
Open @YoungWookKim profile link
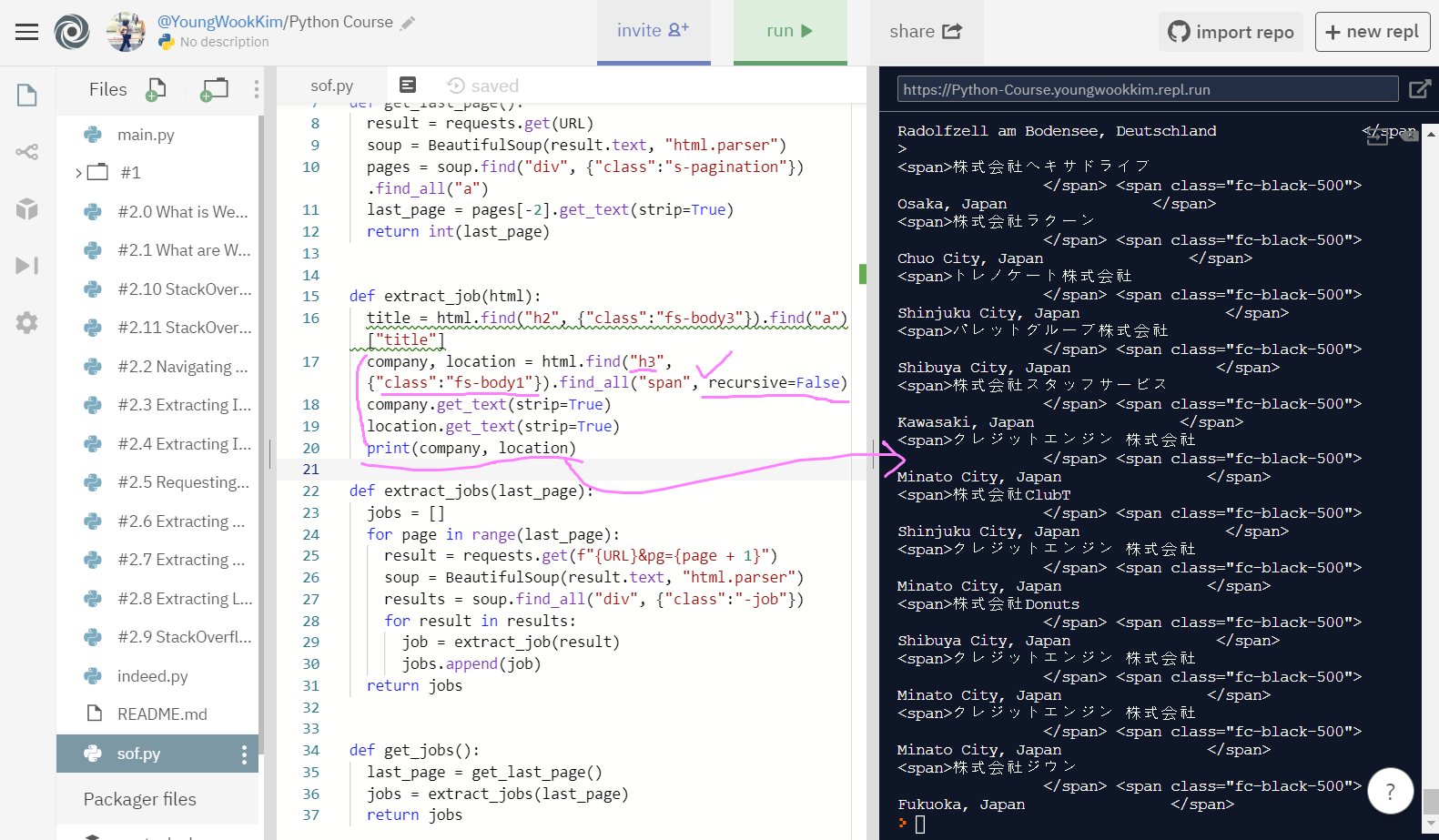click(221, 22)
